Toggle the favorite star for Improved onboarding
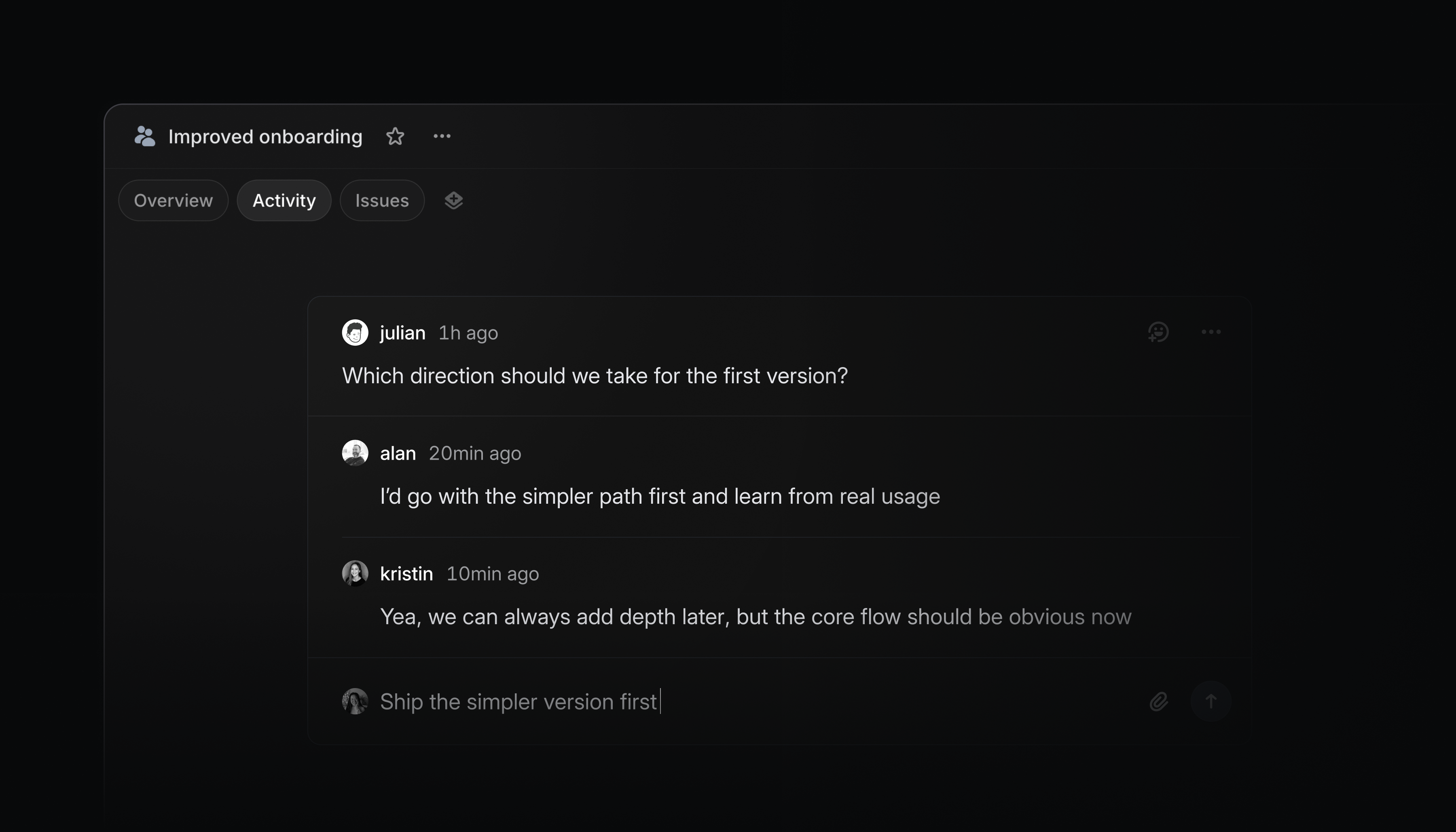 coord(395,136)
